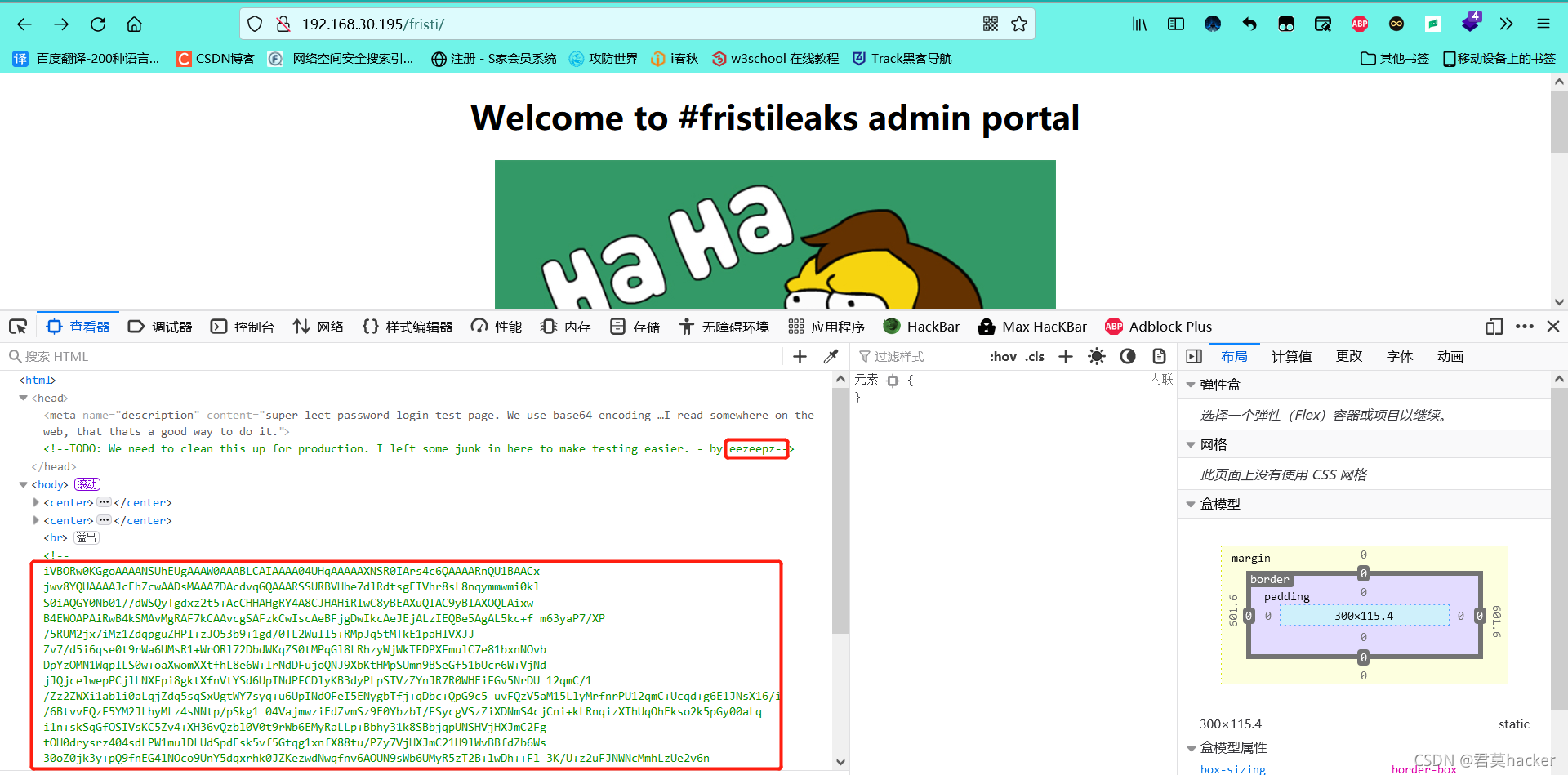This screenshot has height=775, width=1568.
Task: Bookmark this page with the star
Action: [1019, 24]
